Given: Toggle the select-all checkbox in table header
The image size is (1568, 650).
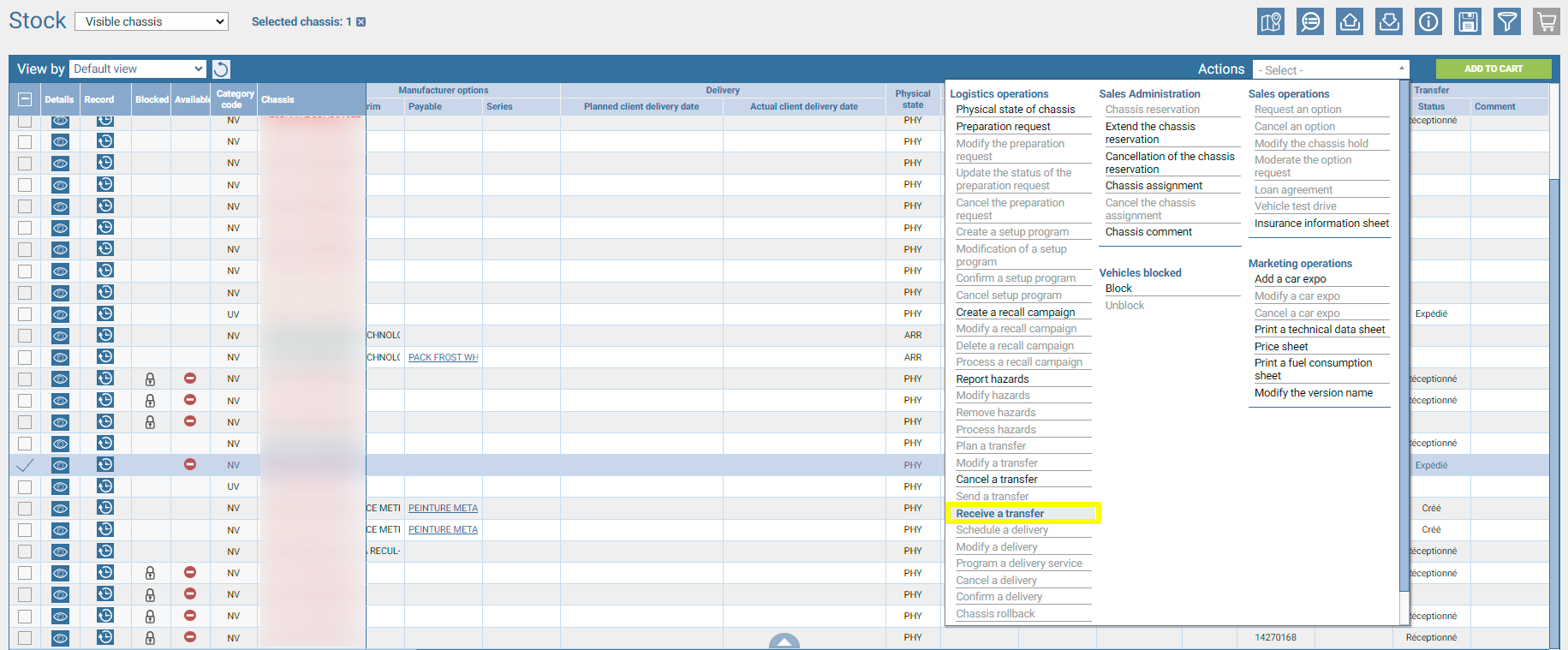Looking at the screenshot, I should click(25, 99).
